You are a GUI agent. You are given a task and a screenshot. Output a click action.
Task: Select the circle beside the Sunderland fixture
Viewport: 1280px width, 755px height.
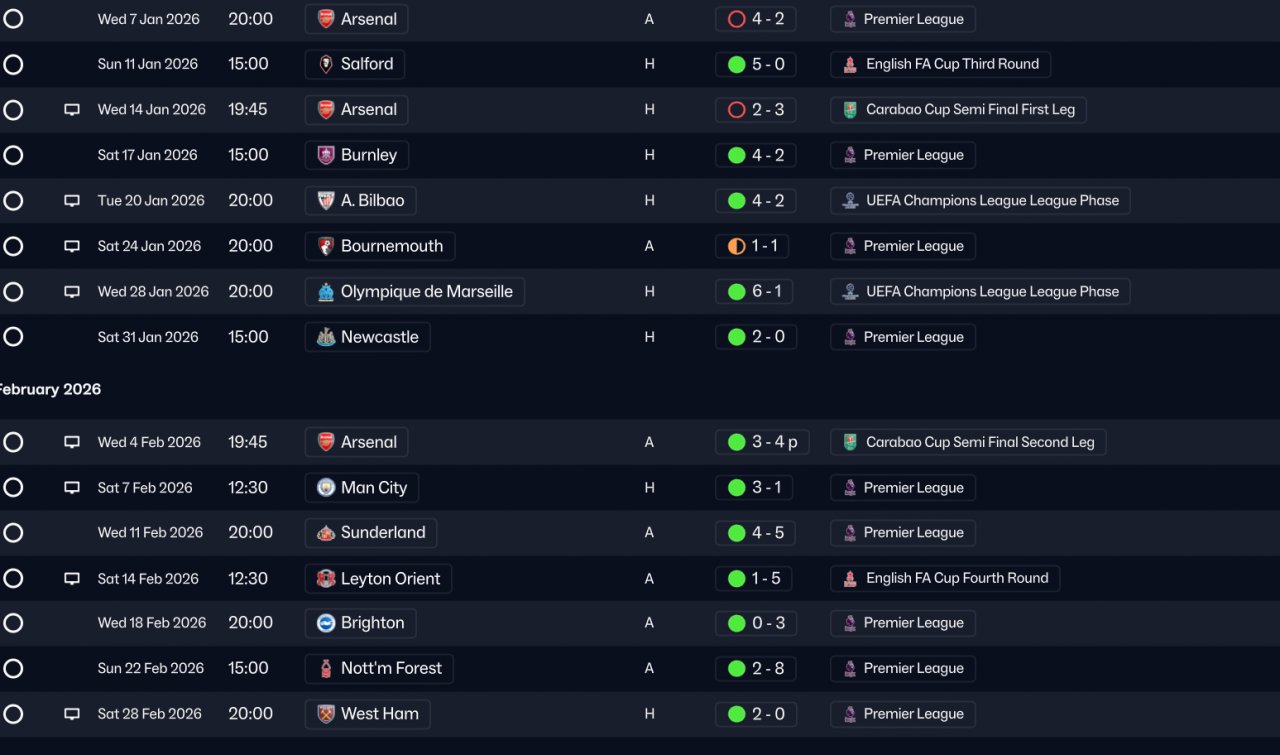click(13, 533)
